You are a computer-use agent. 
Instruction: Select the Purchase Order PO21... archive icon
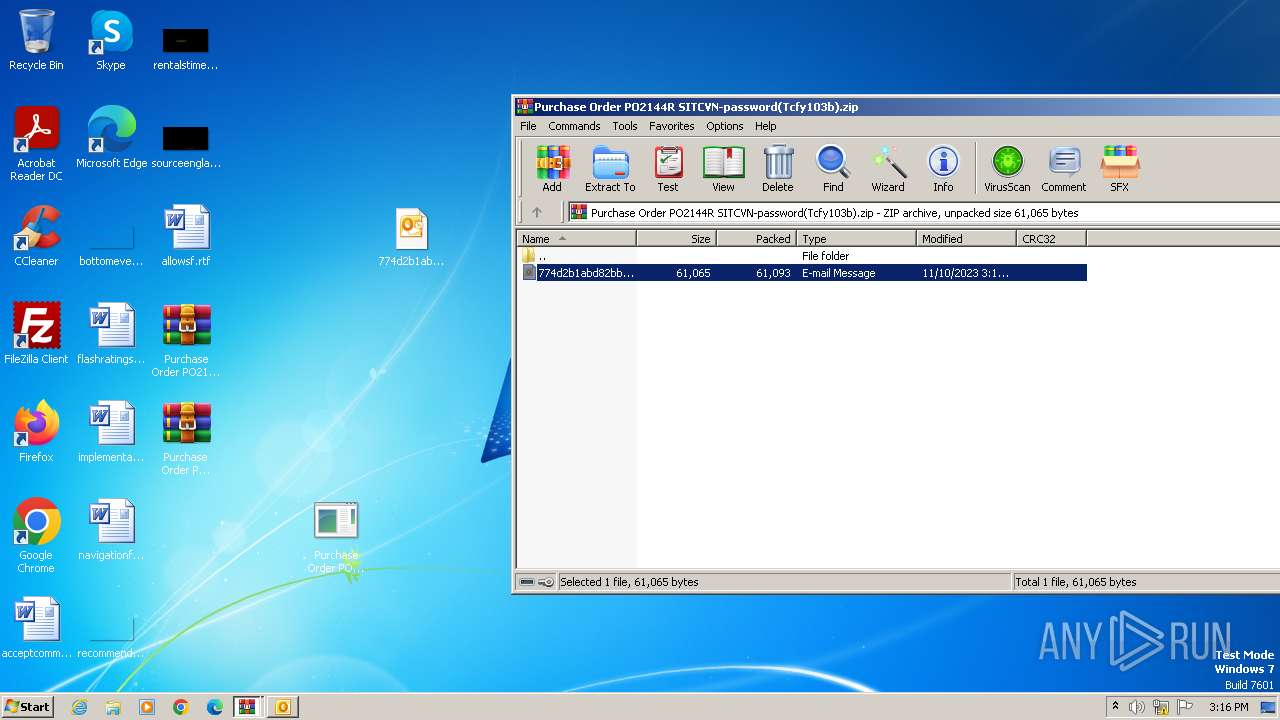[x=186, y=340]
